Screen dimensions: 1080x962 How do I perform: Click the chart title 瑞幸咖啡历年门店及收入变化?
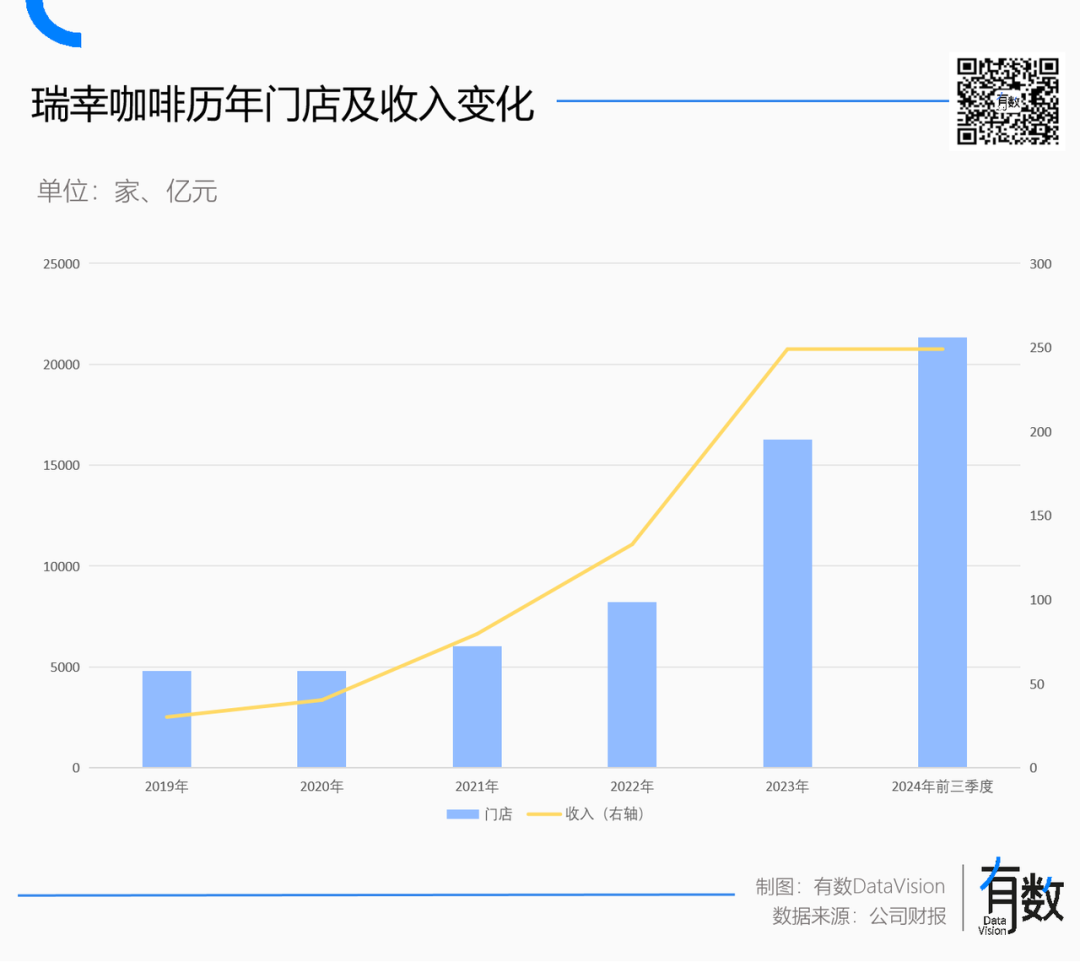click(x=283, y=104)
